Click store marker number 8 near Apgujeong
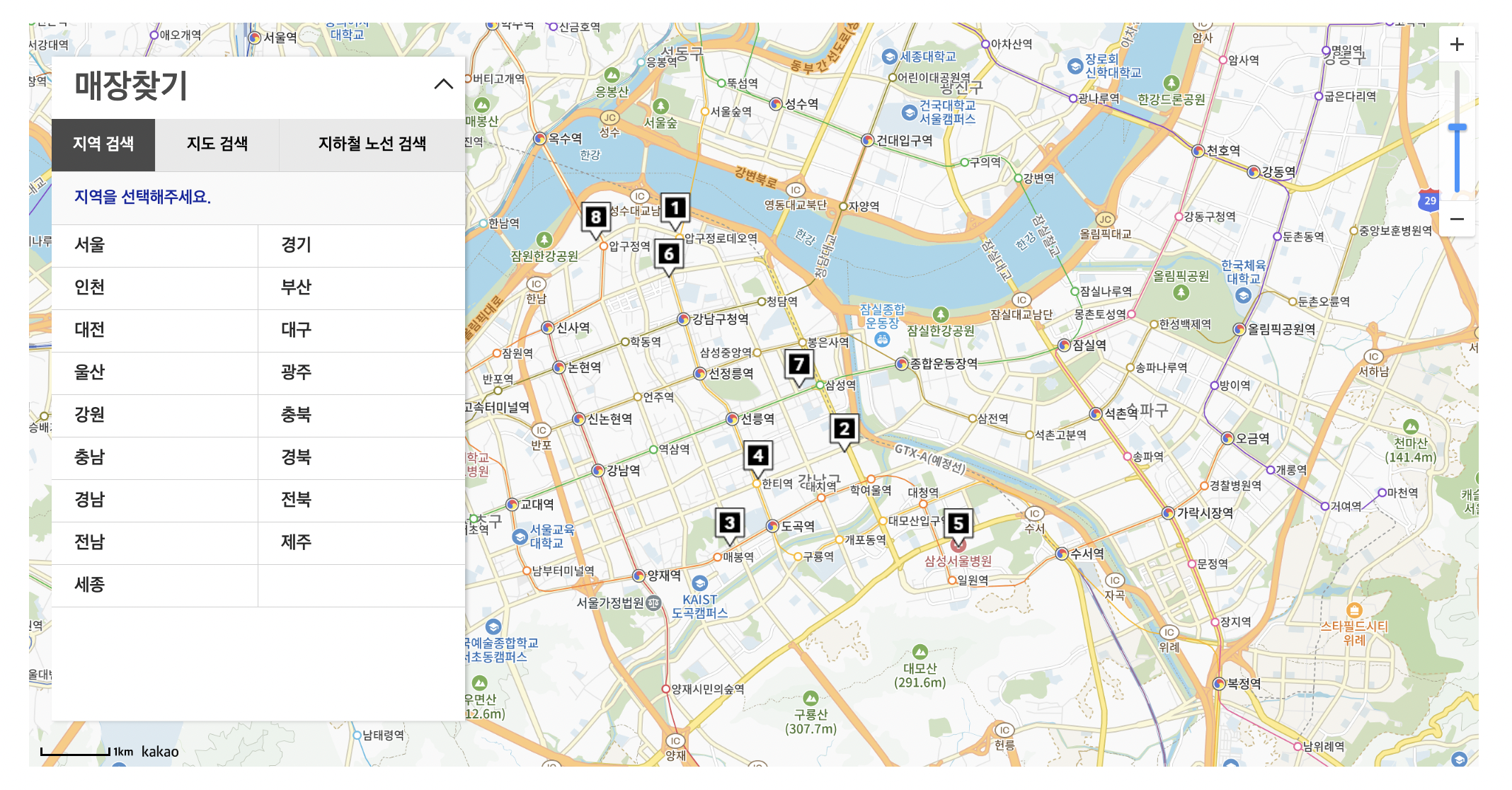The height and width of the screenshot is (790, 1512). pos(596,217)
